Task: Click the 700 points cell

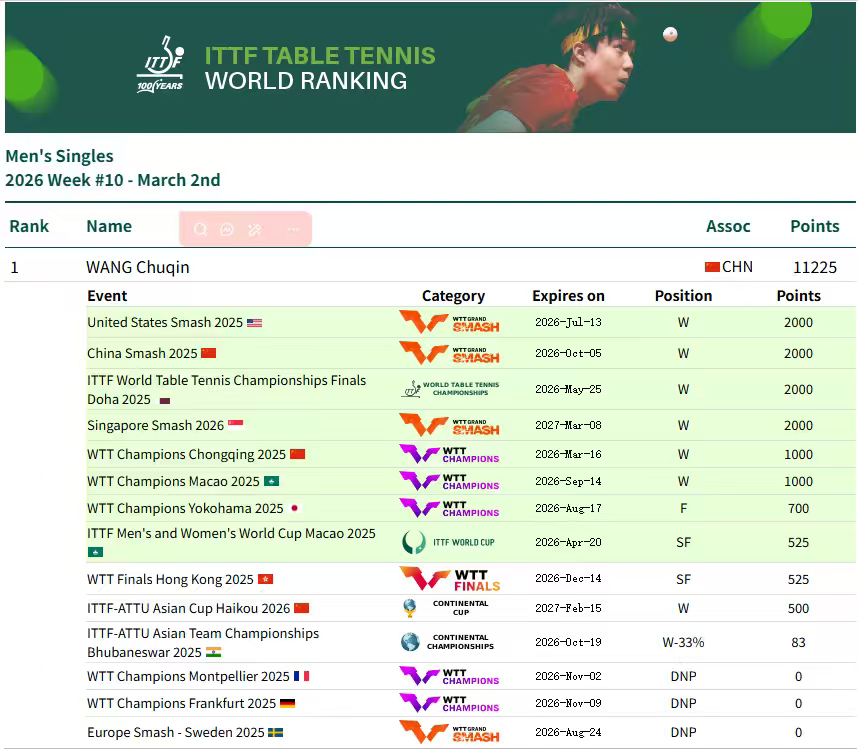Action: tap(798, 508)
